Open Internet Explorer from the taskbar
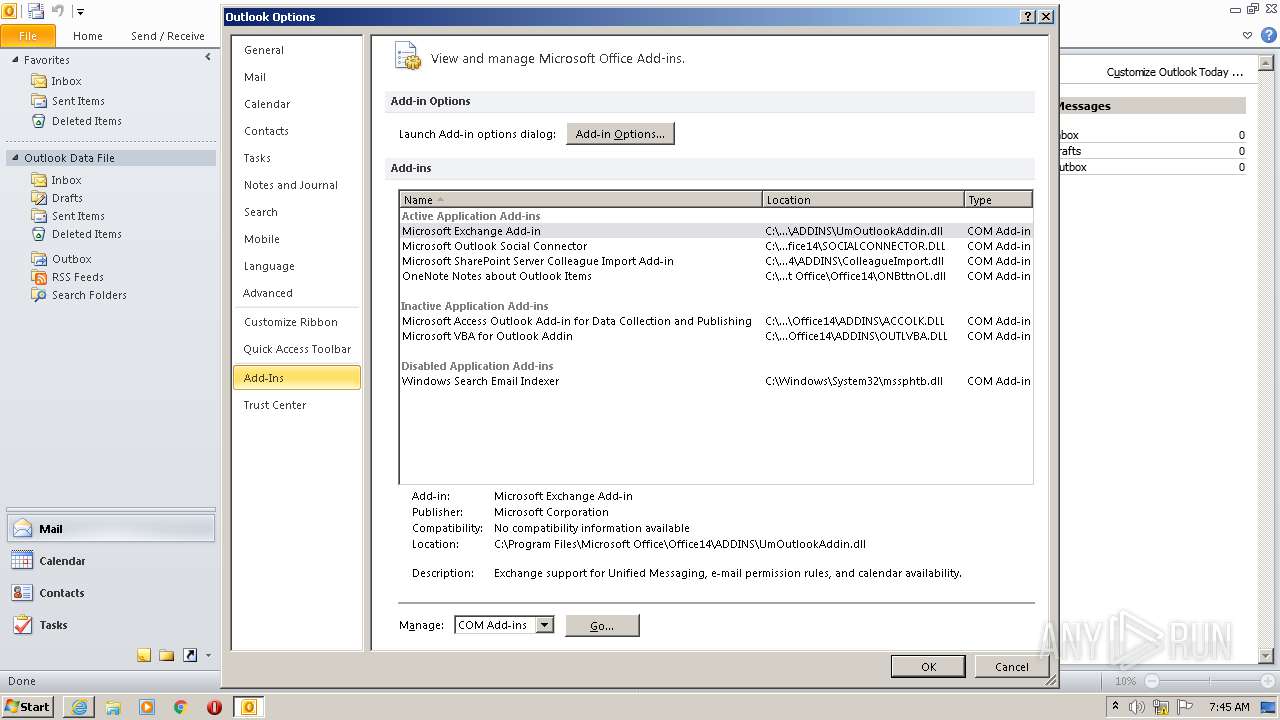1280x720 pixels. pos(79,707)
